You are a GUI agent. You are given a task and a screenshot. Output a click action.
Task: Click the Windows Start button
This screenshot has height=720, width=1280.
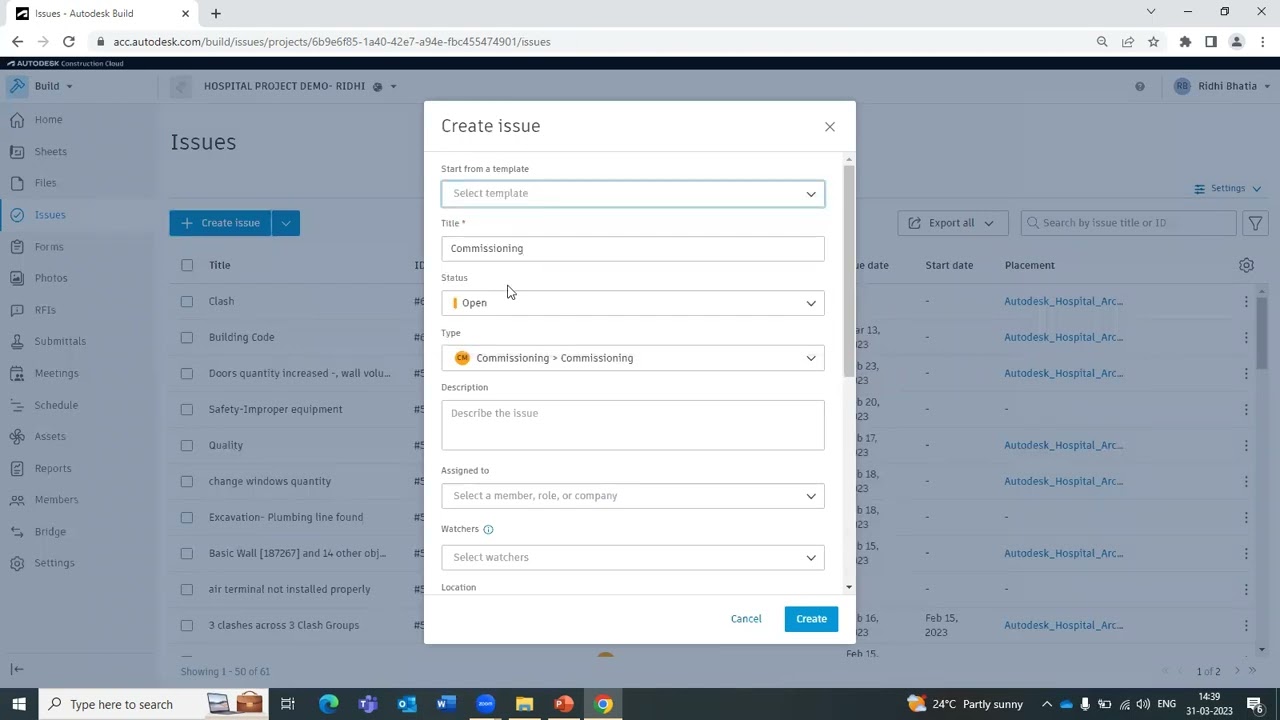[19, 704]
